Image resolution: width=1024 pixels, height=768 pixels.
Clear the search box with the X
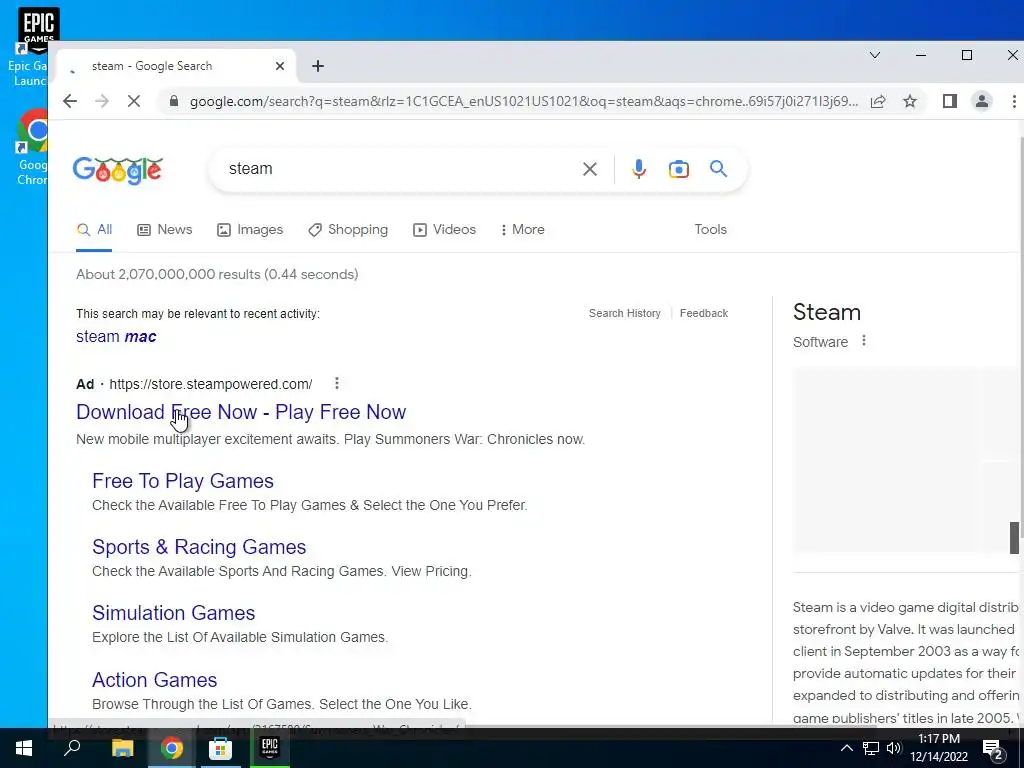point(590,169)
